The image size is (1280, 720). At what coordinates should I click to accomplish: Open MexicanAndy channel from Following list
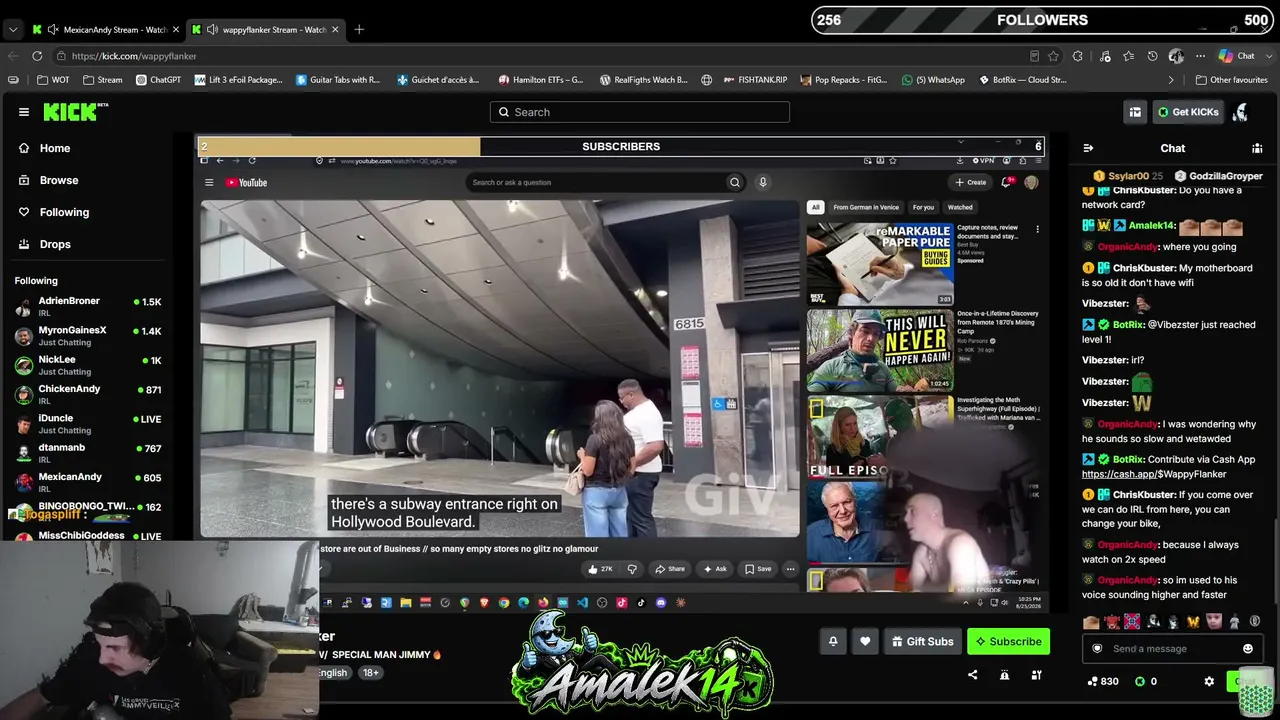88,482
